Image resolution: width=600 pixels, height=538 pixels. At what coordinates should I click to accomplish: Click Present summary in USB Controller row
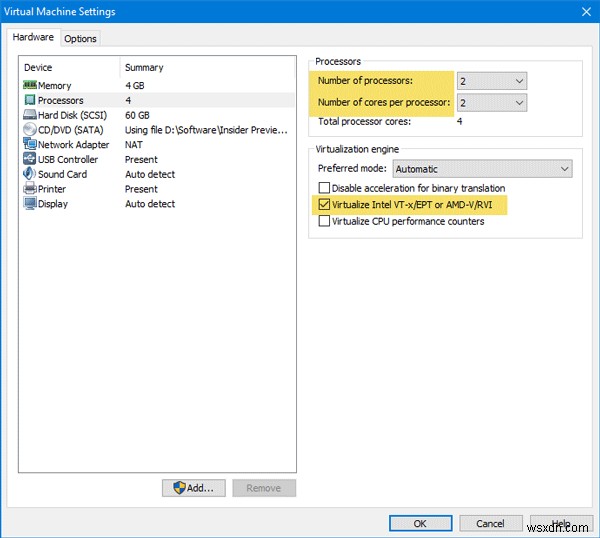tap(141, 159)
